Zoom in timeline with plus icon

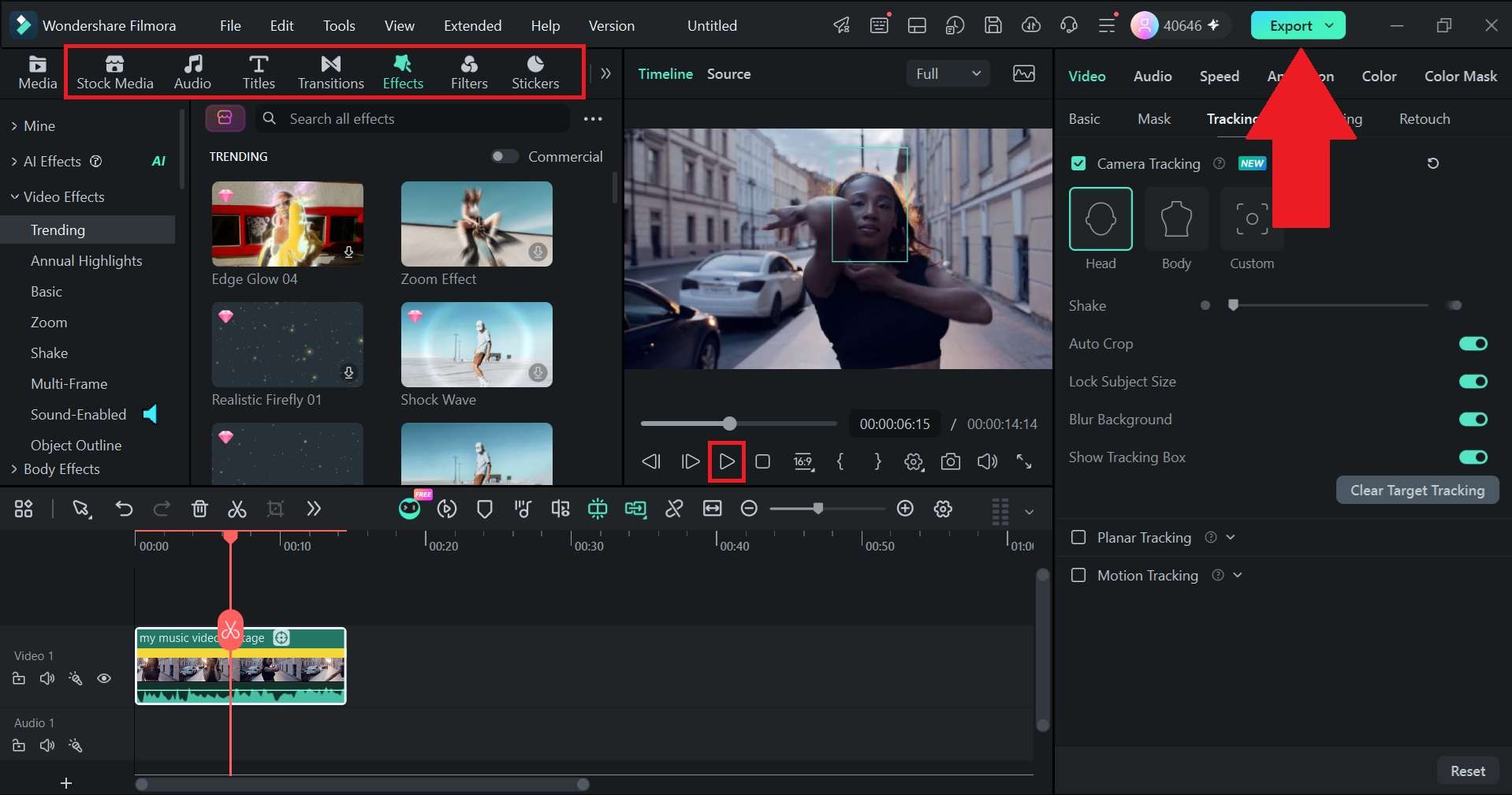(x=905, y=509)
